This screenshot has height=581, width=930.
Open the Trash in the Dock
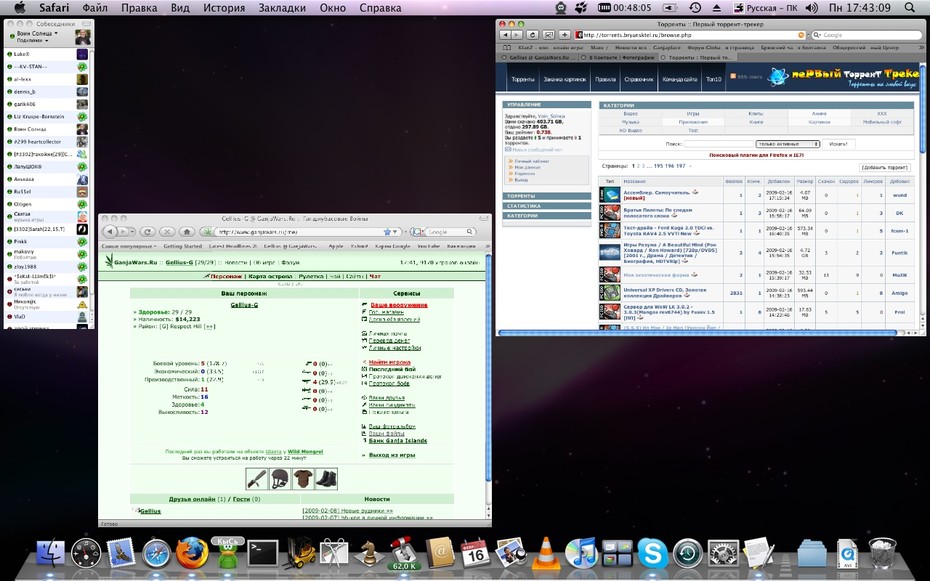tap(882, 554)
